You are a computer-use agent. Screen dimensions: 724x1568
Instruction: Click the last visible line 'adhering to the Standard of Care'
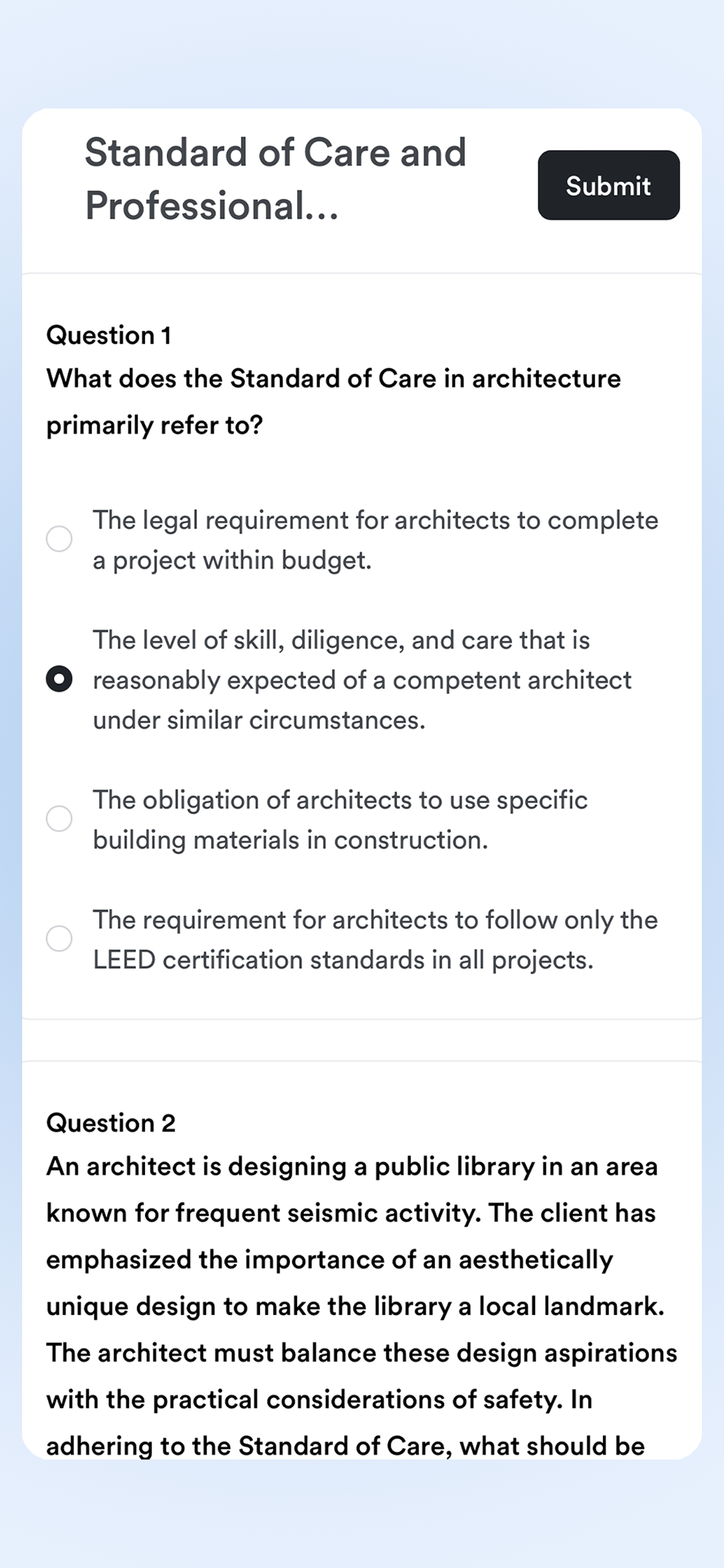coord(346,1445)
